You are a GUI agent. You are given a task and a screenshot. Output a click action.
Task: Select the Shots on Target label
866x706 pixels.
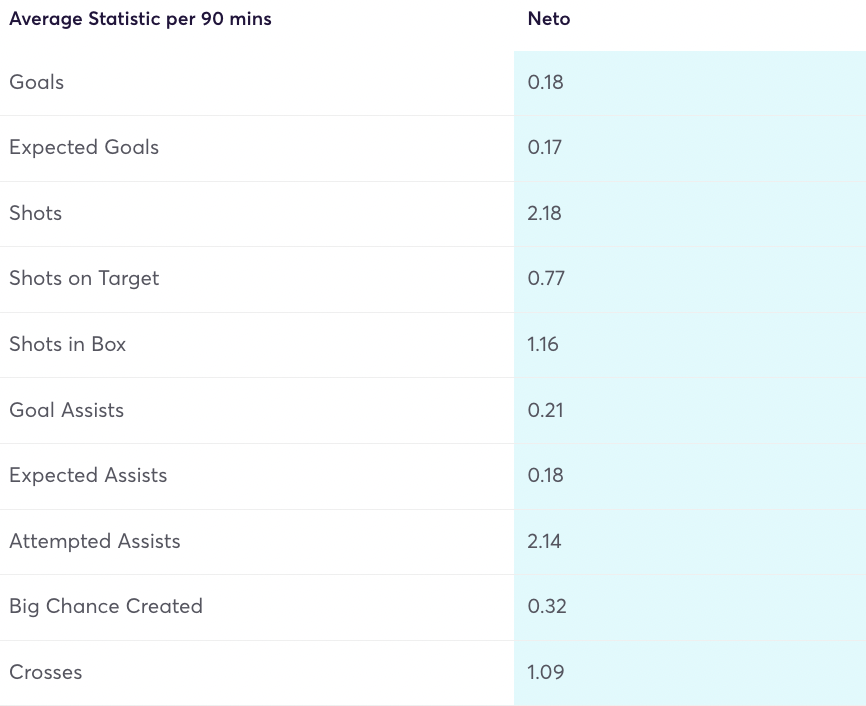point(84,278)
